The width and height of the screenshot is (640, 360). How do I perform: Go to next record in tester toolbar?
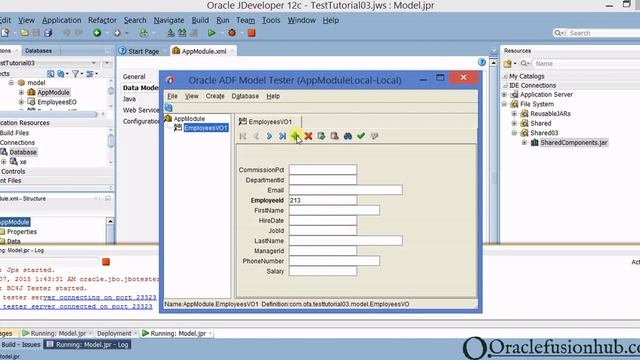tap(269, 136)
